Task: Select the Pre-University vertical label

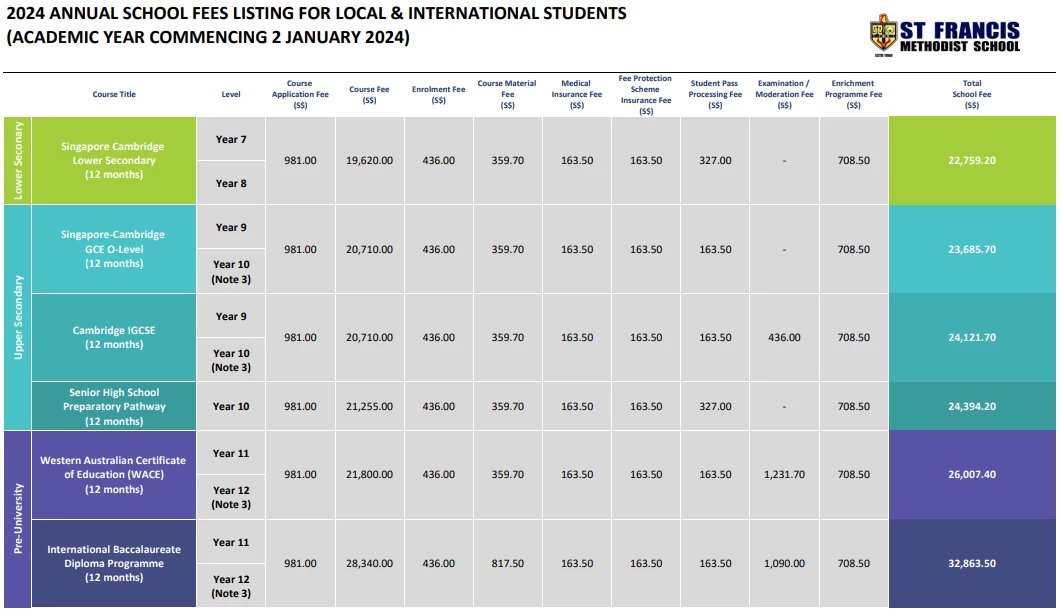Action: tap(18, 519)
